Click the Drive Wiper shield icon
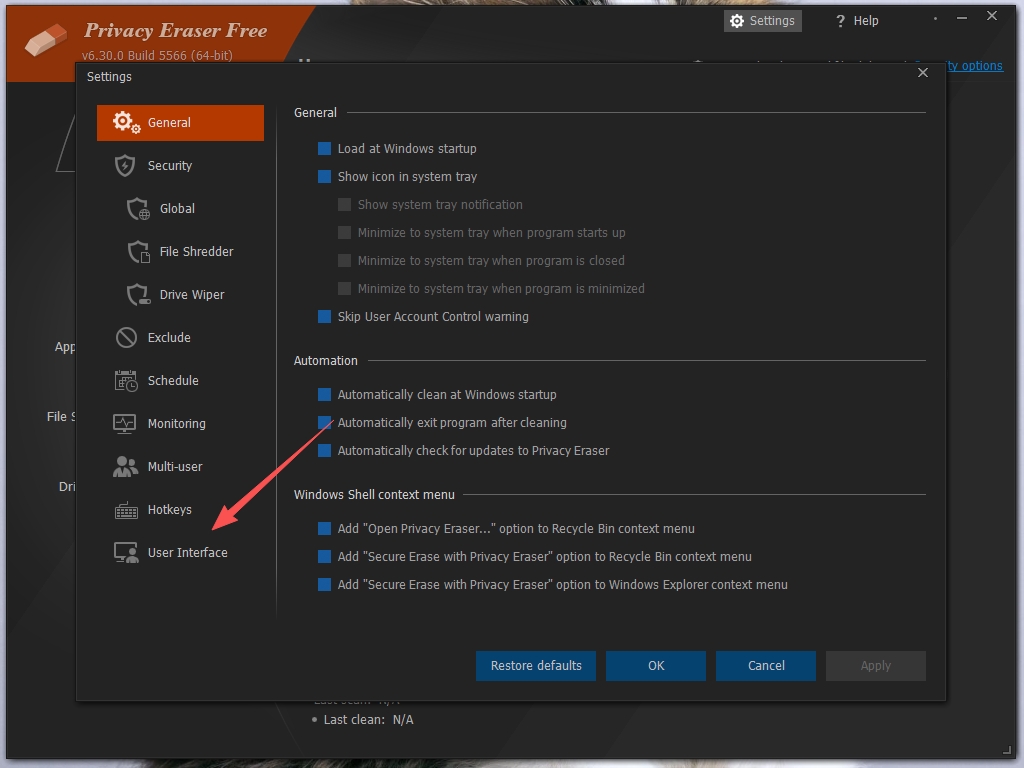Image resolution: width=1024 pixels, height=768 pixels. 138,295
